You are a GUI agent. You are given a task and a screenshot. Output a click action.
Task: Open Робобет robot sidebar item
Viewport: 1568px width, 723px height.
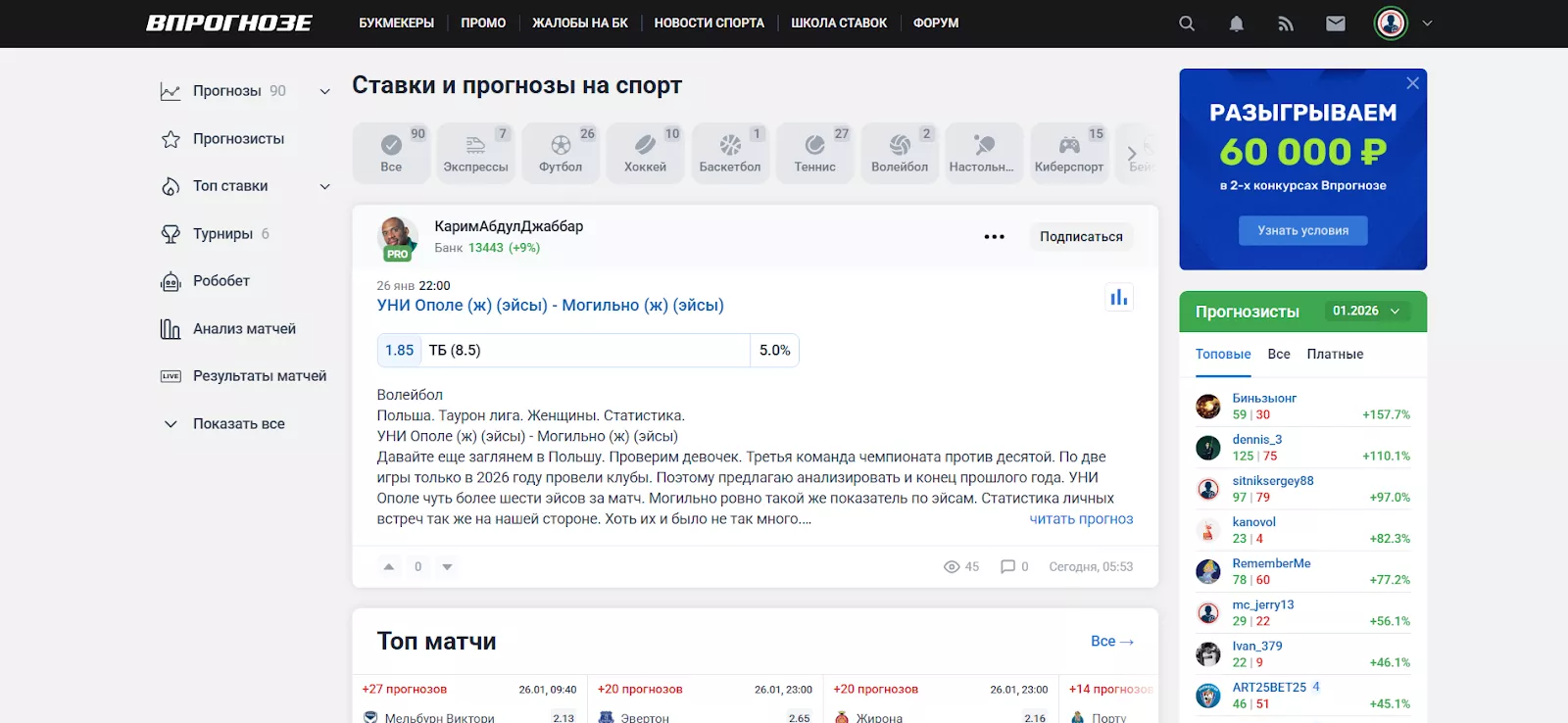tap(205, 281)
